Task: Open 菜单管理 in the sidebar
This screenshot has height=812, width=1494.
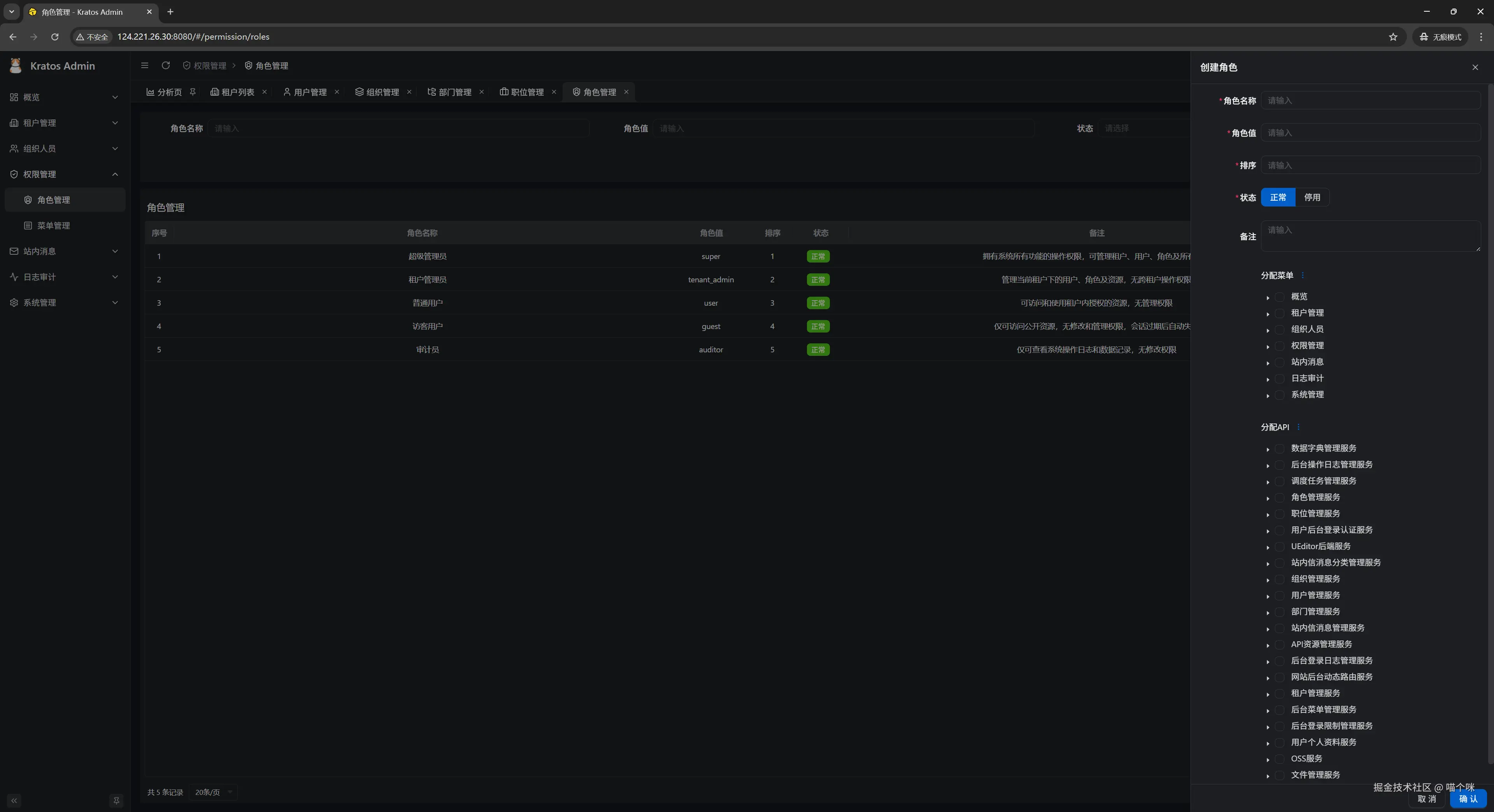Action: coord(53,226)
